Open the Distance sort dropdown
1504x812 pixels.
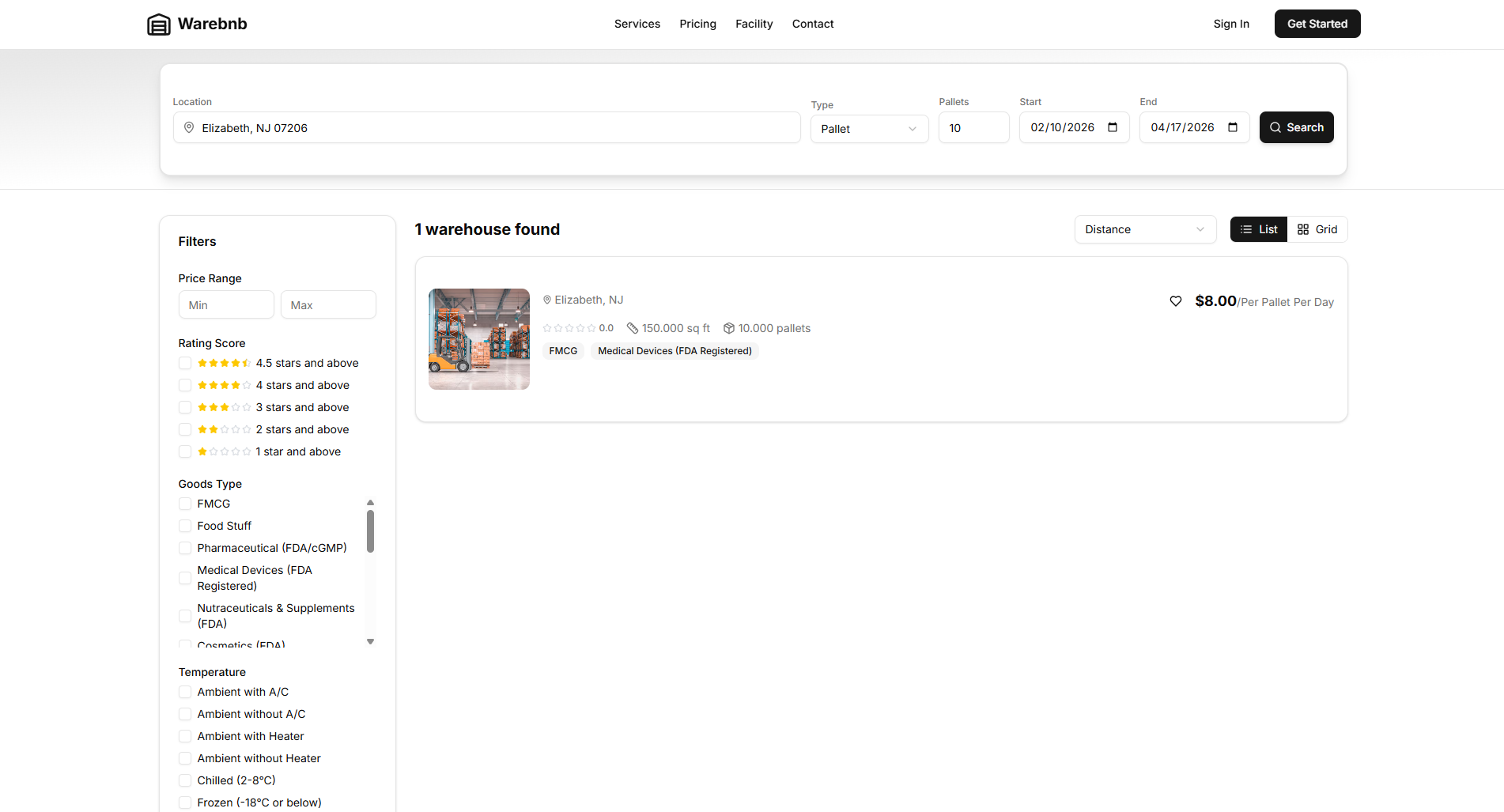tap(1144, 229)
